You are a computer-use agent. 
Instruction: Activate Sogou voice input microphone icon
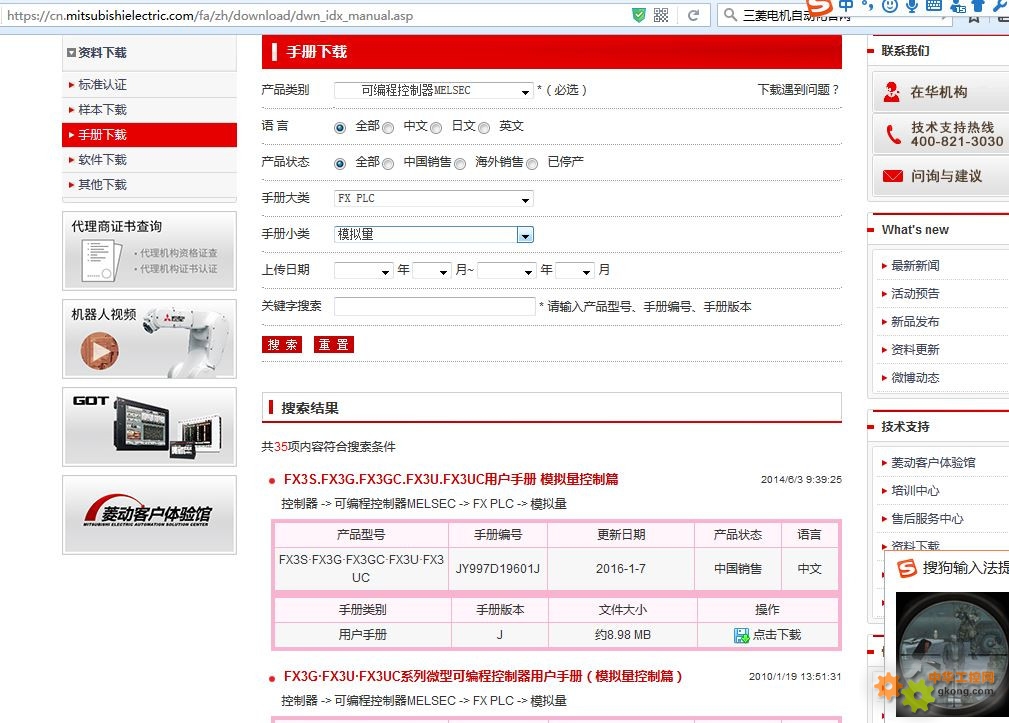pos(911,6)
